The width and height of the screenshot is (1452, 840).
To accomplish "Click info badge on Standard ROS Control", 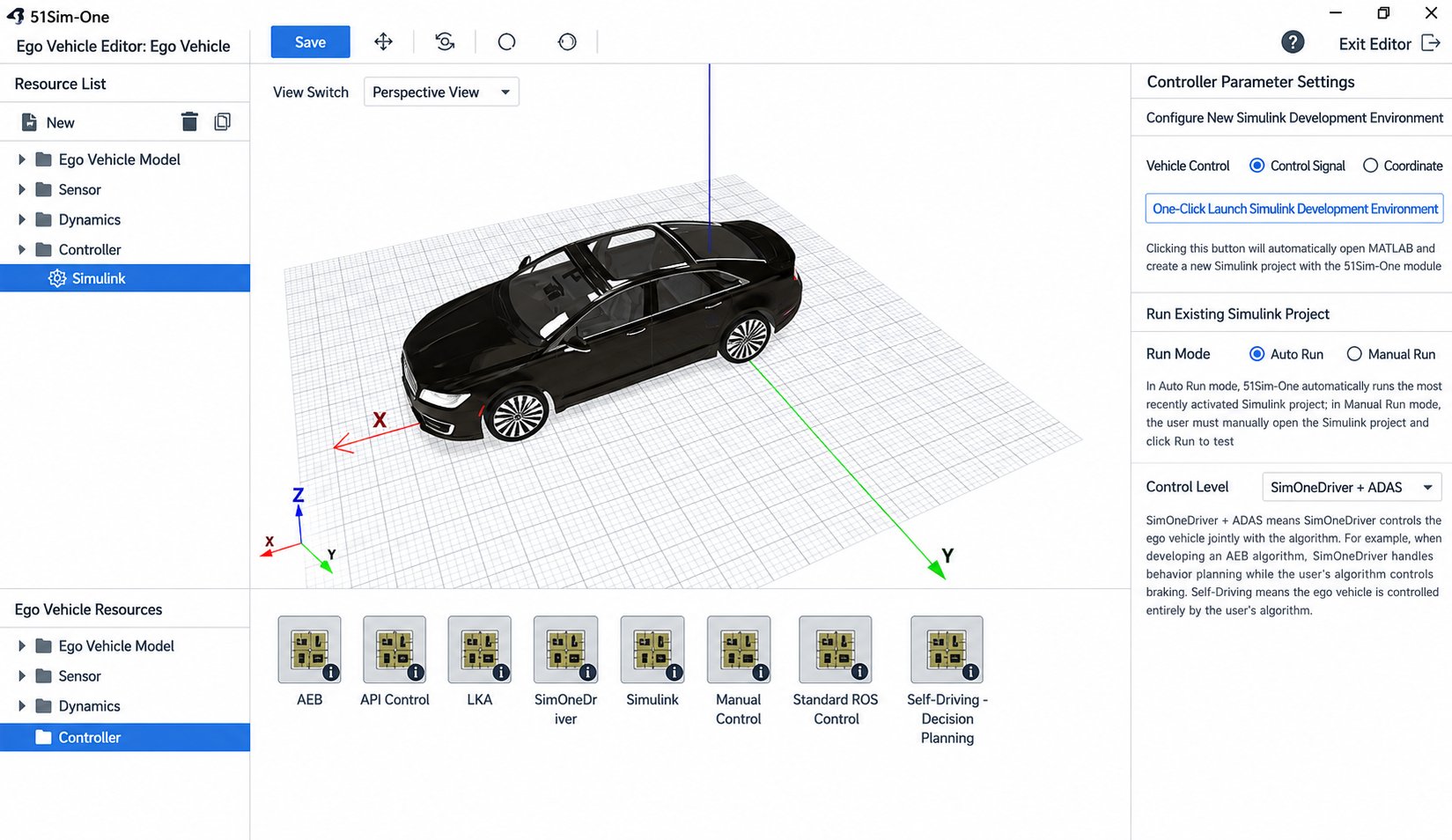I will [x=860, y=673].
